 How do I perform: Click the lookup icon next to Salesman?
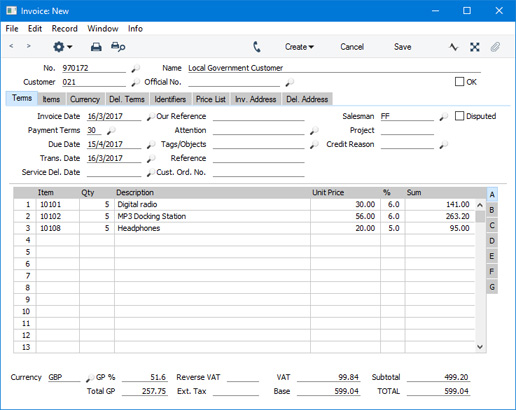[x=444, y=116]
